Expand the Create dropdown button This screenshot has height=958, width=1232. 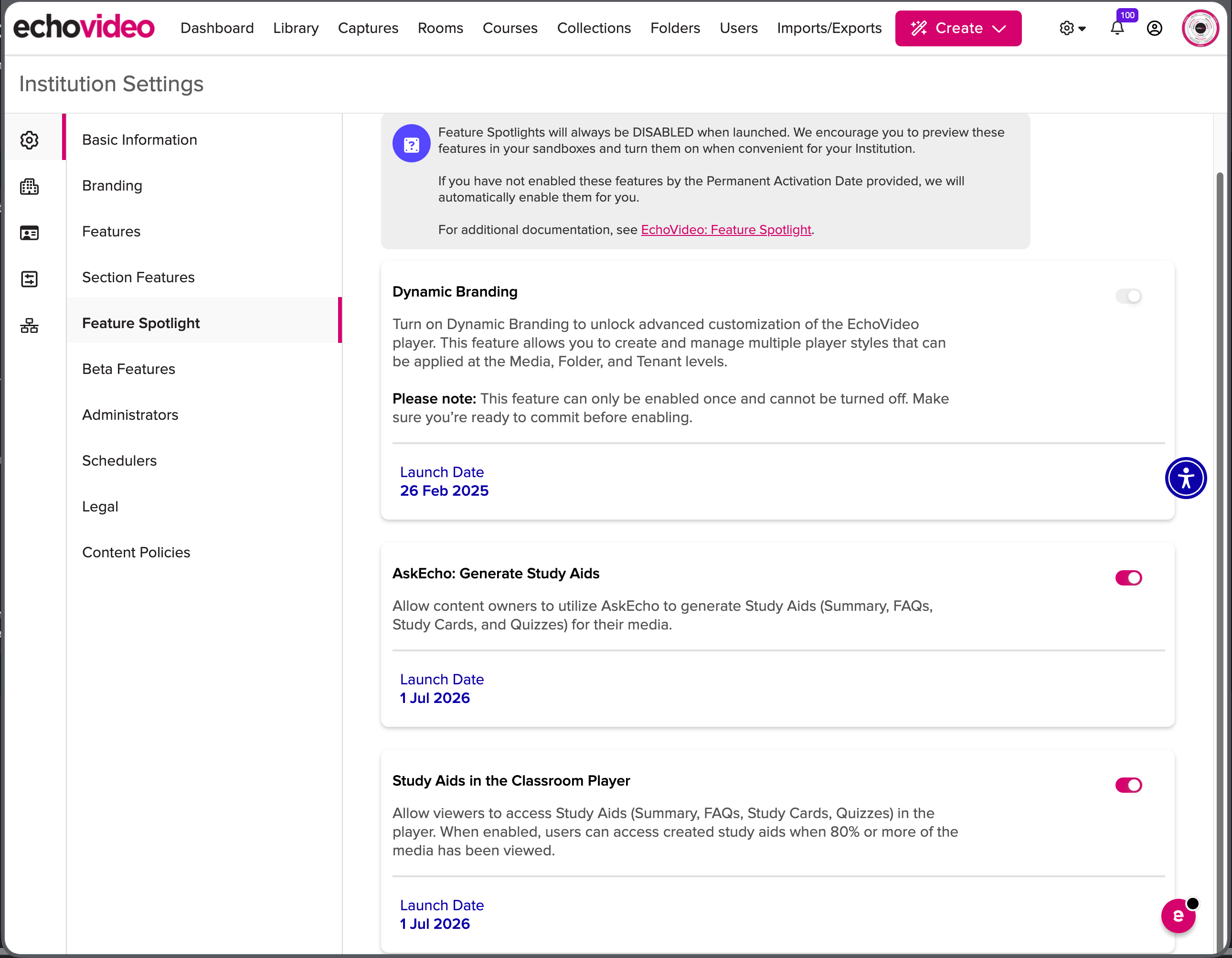point(958,28)
